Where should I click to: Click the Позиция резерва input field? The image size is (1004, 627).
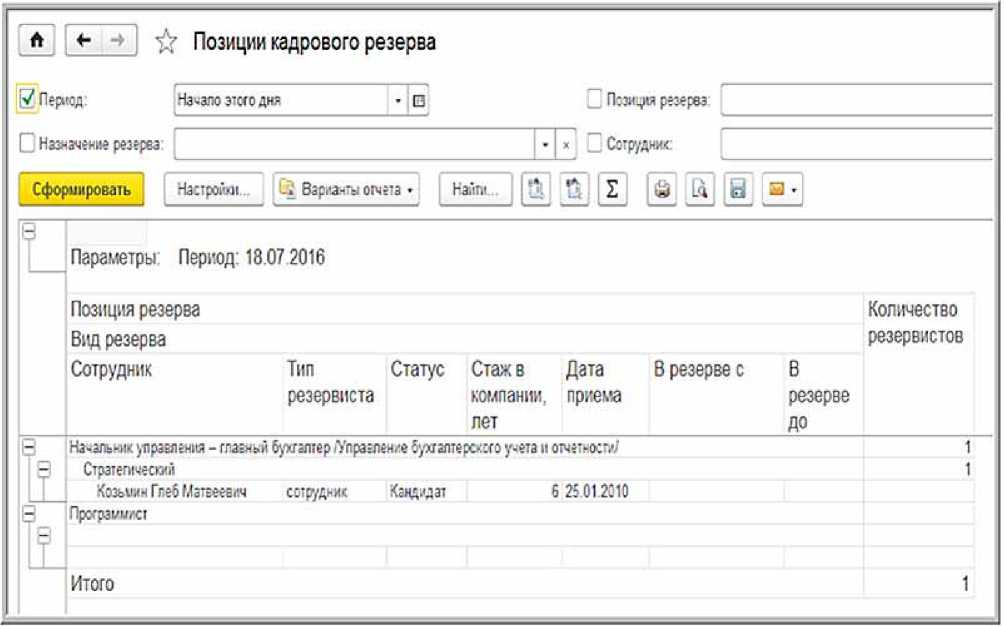pyautogui.click(x=858, y=100)
